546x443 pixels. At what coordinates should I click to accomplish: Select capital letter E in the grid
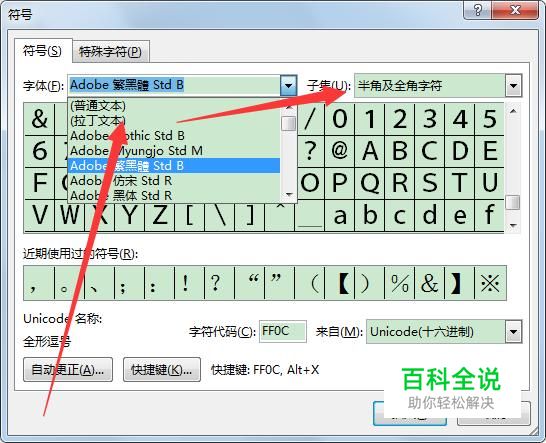(490, 151)
